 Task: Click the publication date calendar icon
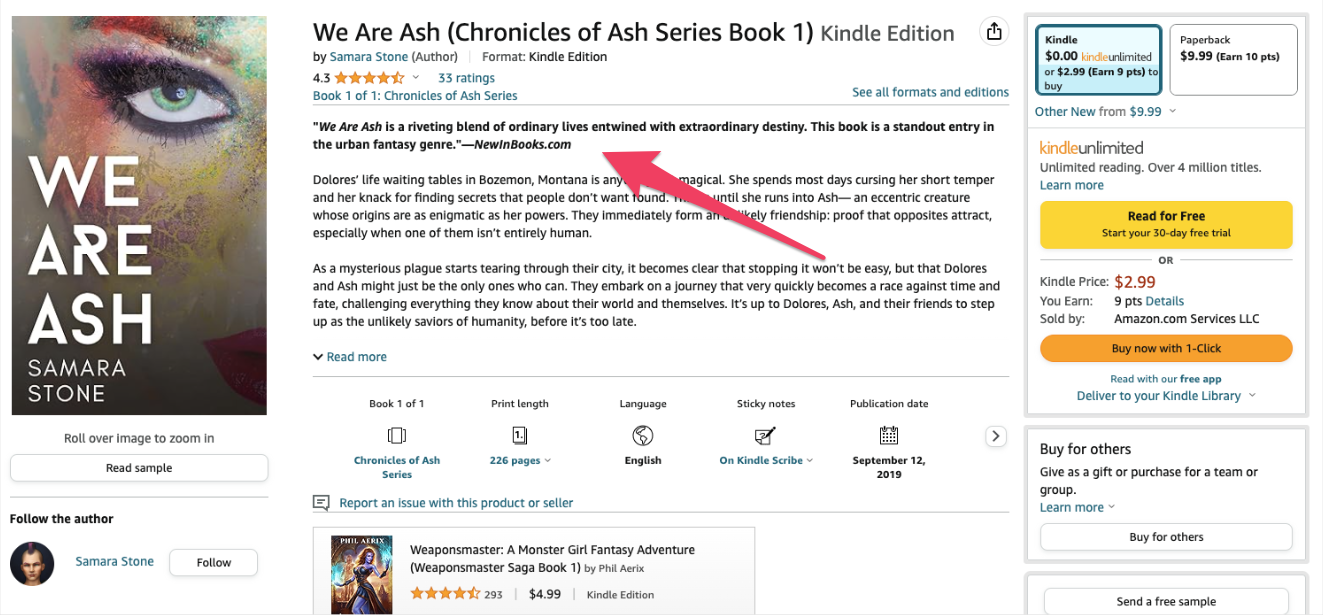888,436
